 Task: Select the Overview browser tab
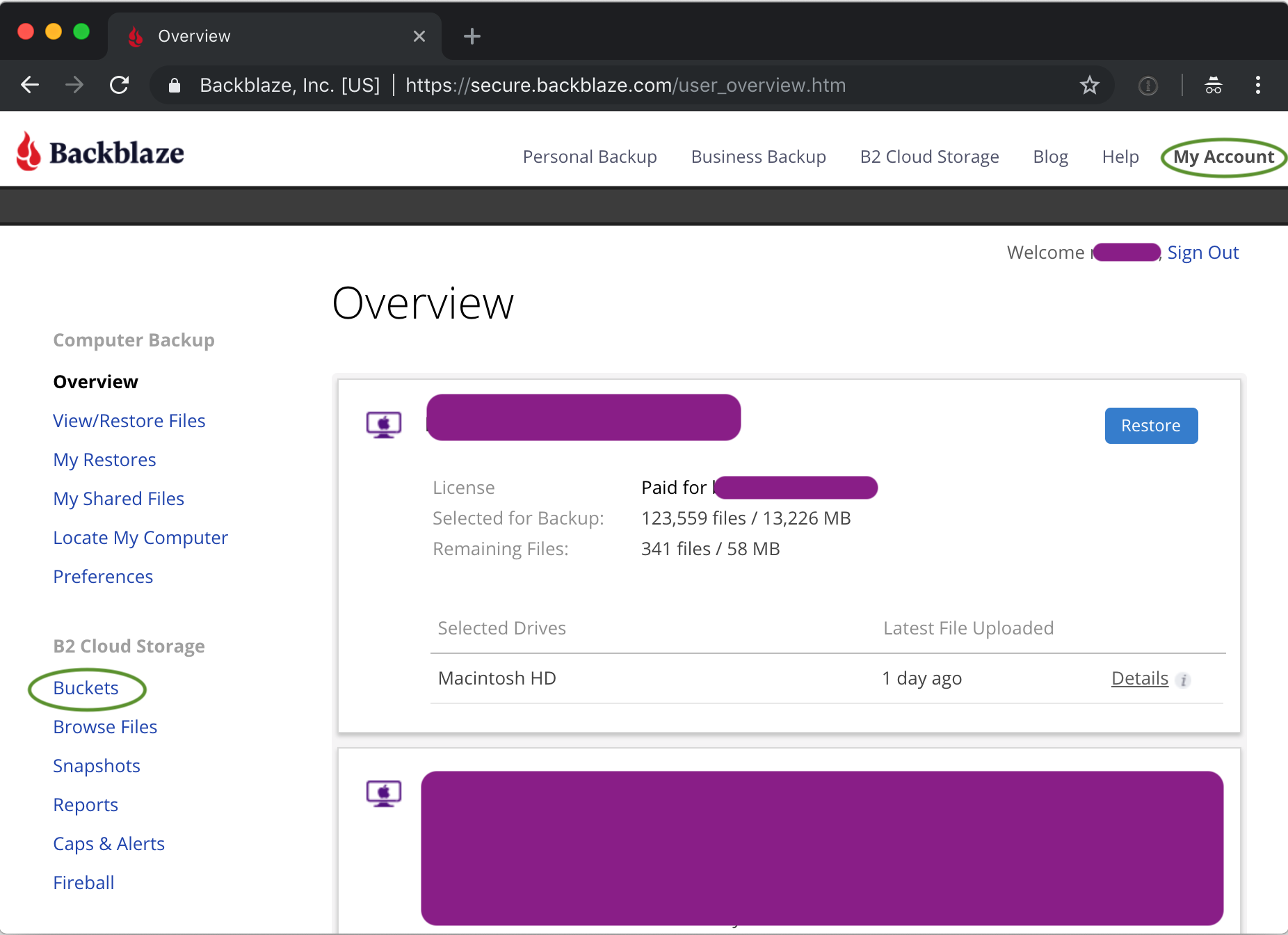(275, 36)
